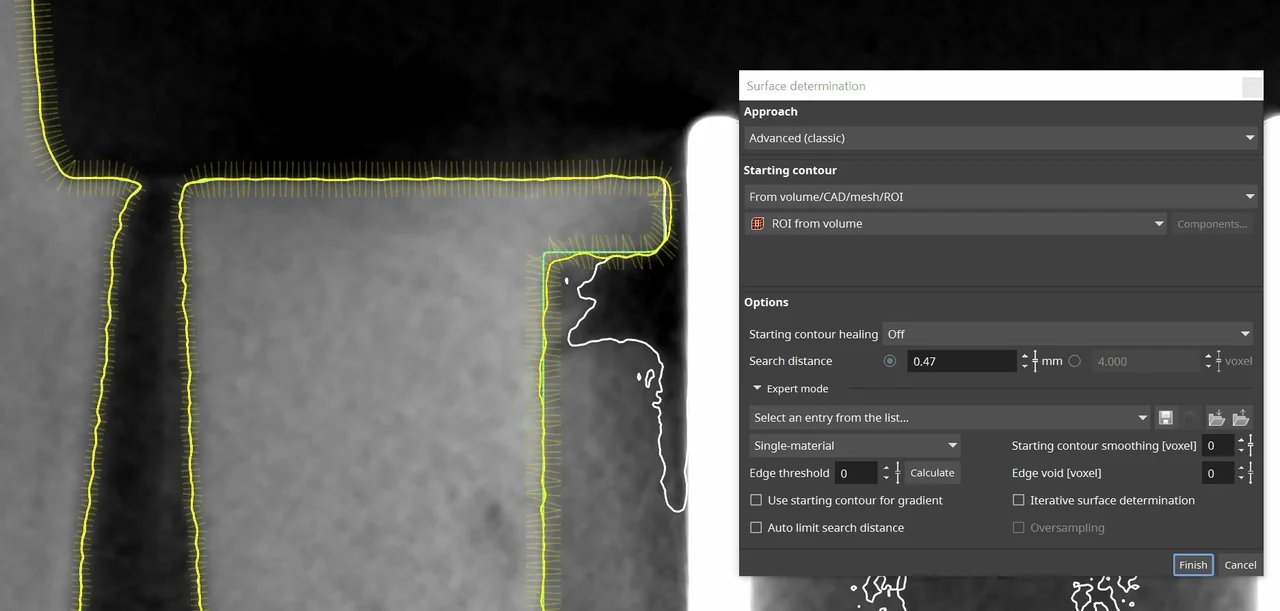Click the Components... button
This screenshot has height=611, width=1280.
[1212, 224]
